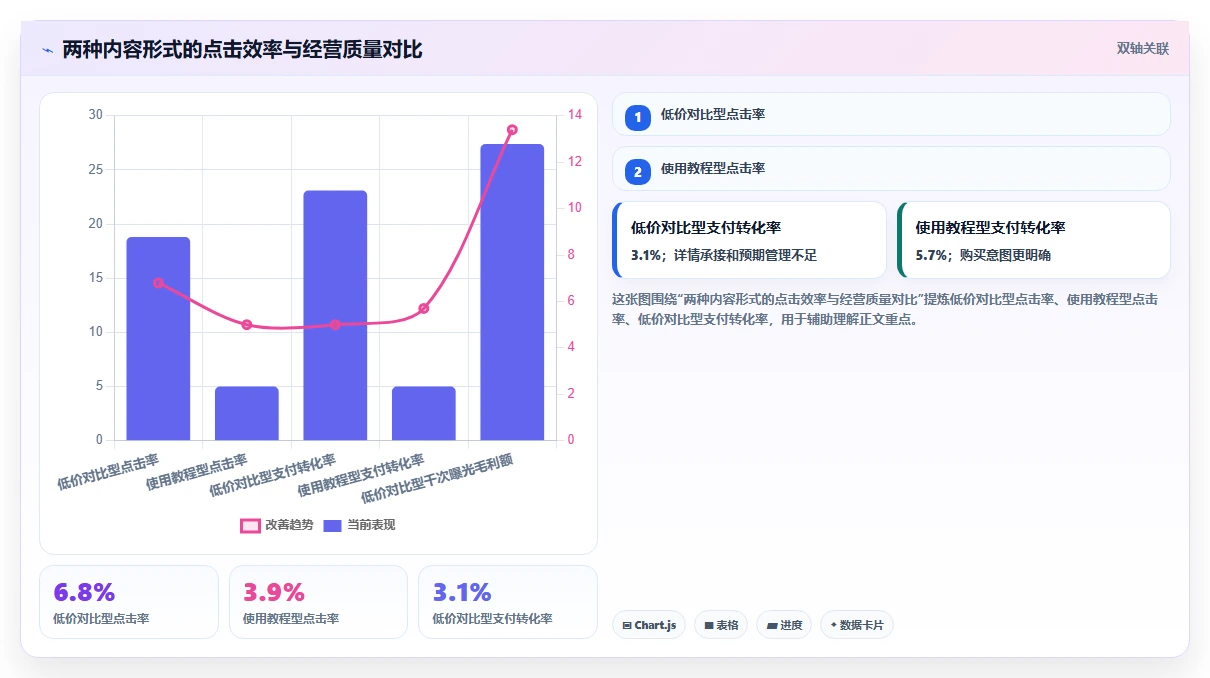Image resolution: width=1210 pixels, height=678 pixels.
Task: Click the lightning icon beside the title
Action: click(48, 50)
